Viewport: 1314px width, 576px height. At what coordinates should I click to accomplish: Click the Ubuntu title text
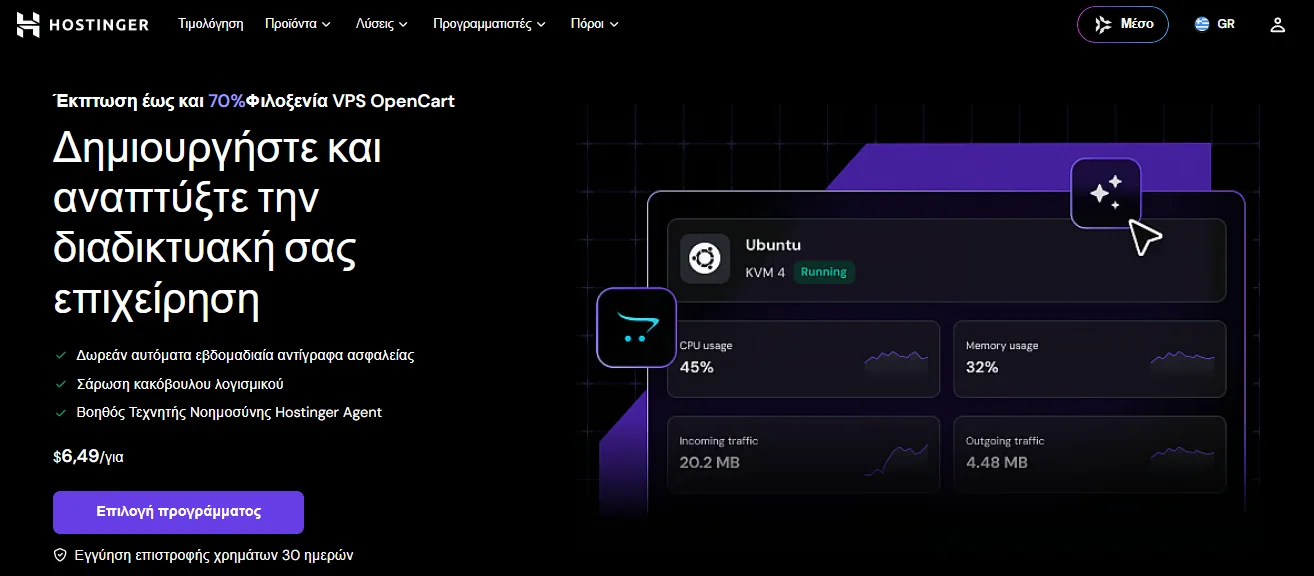(x=773, y=245)
